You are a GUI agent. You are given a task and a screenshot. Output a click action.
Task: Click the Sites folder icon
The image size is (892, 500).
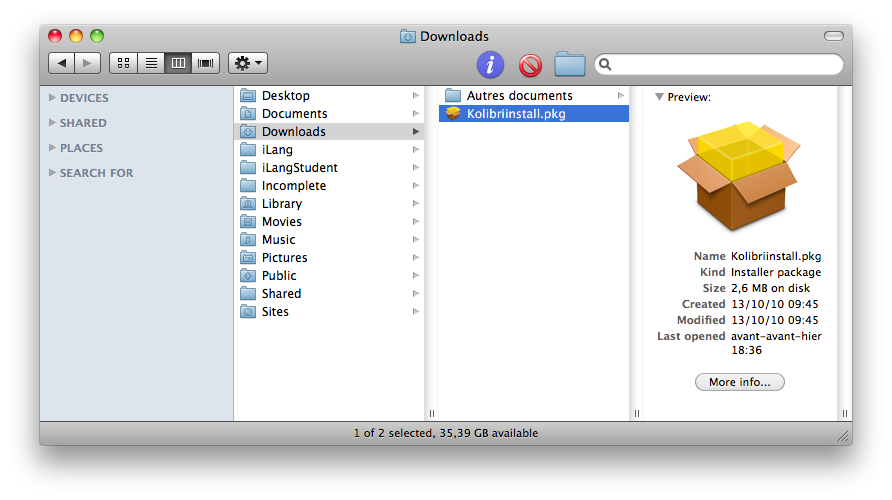pos(248,311)
